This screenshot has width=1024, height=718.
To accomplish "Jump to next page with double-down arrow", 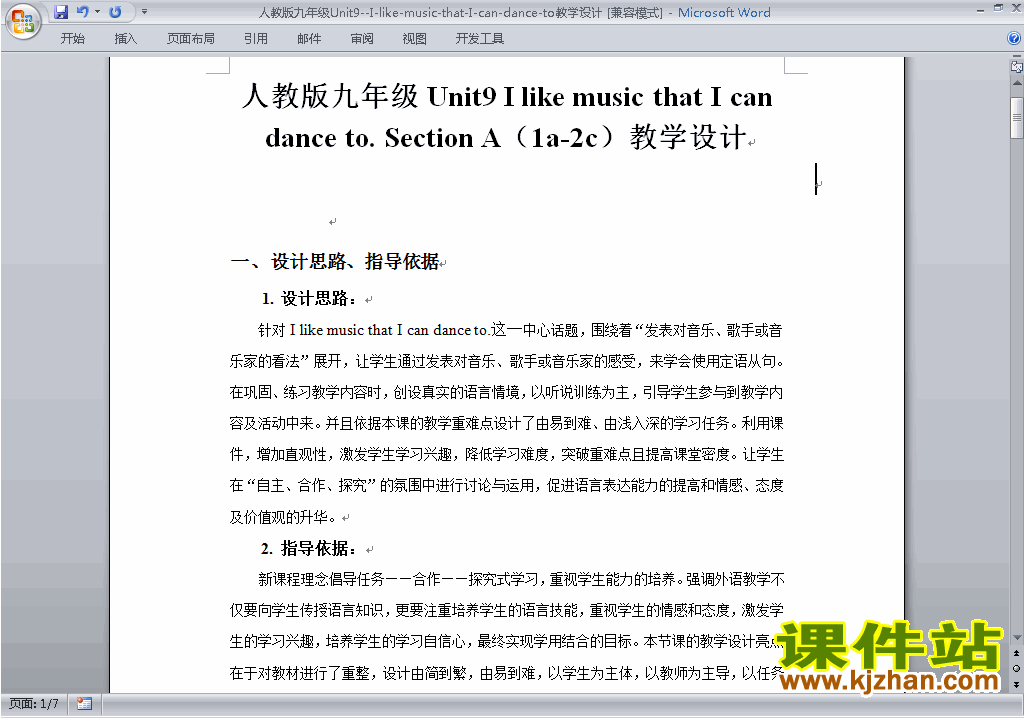I will pyautogui.click(x=1016, y=684).
